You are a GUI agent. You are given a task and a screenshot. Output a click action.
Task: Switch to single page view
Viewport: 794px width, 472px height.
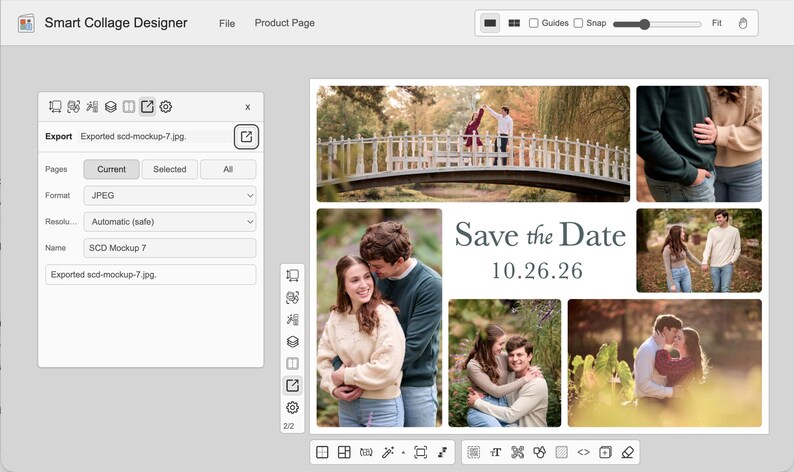click(x=490, y=23)
